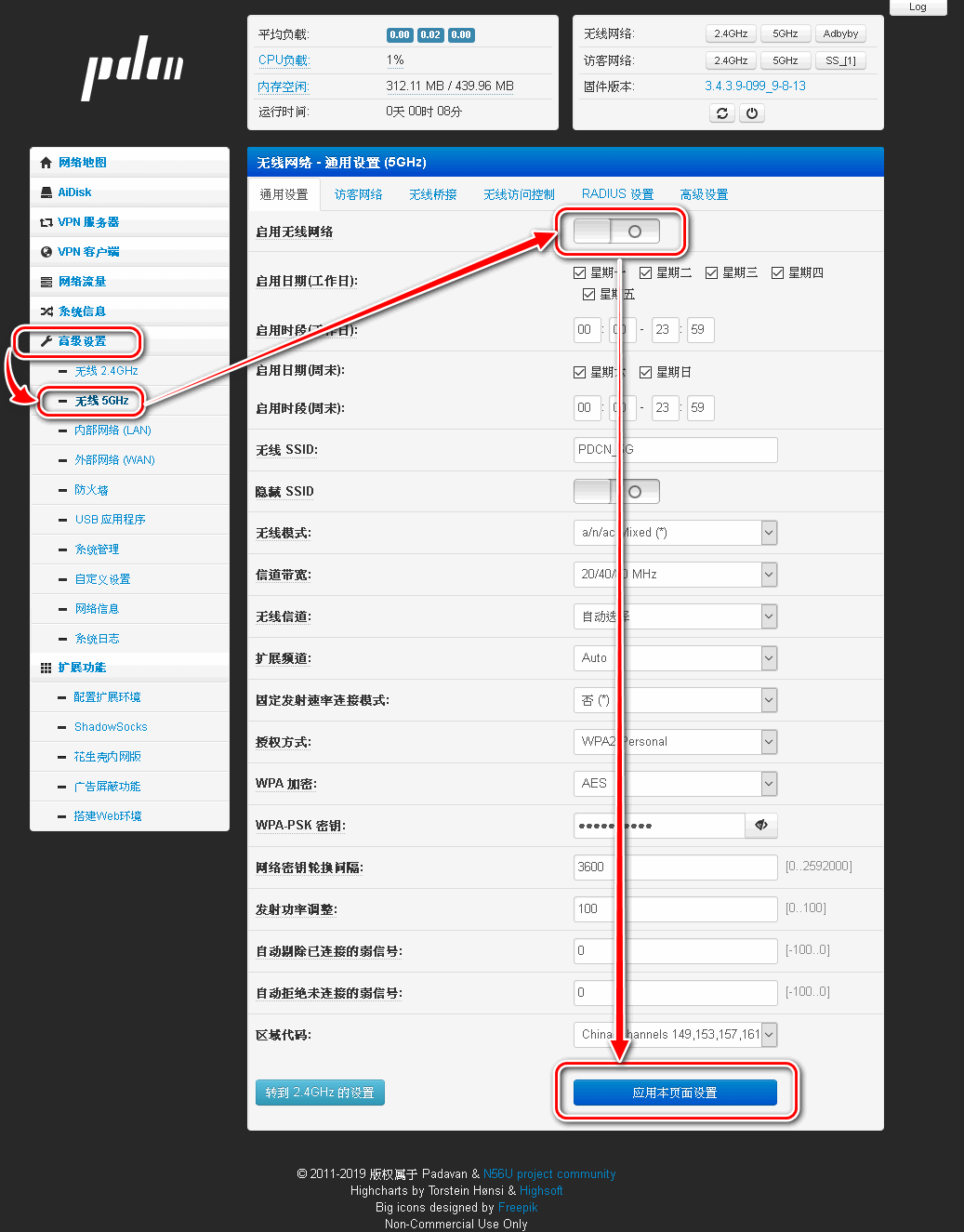Click the 发射功率调整 input field

(x=675, y=908)
